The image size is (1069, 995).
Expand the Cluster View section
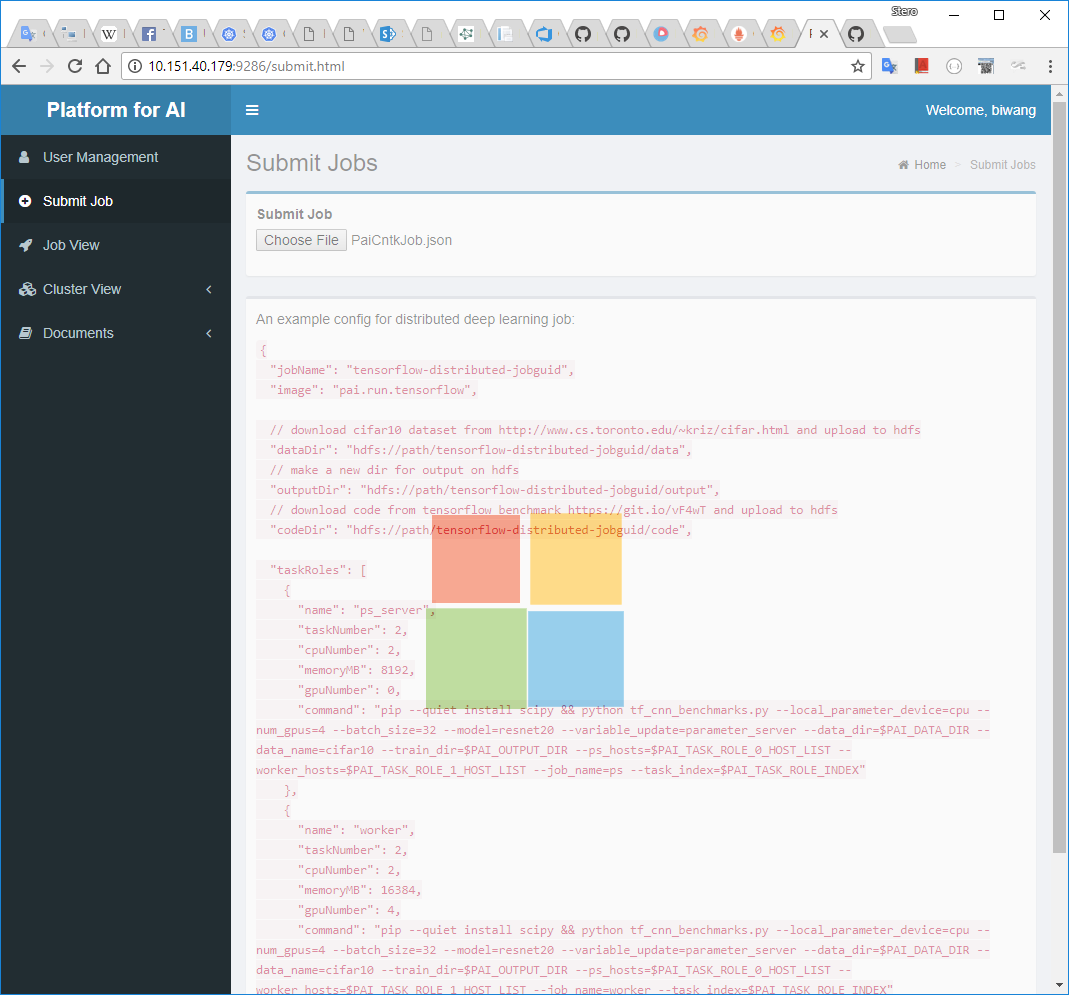(x=80, y=289)
